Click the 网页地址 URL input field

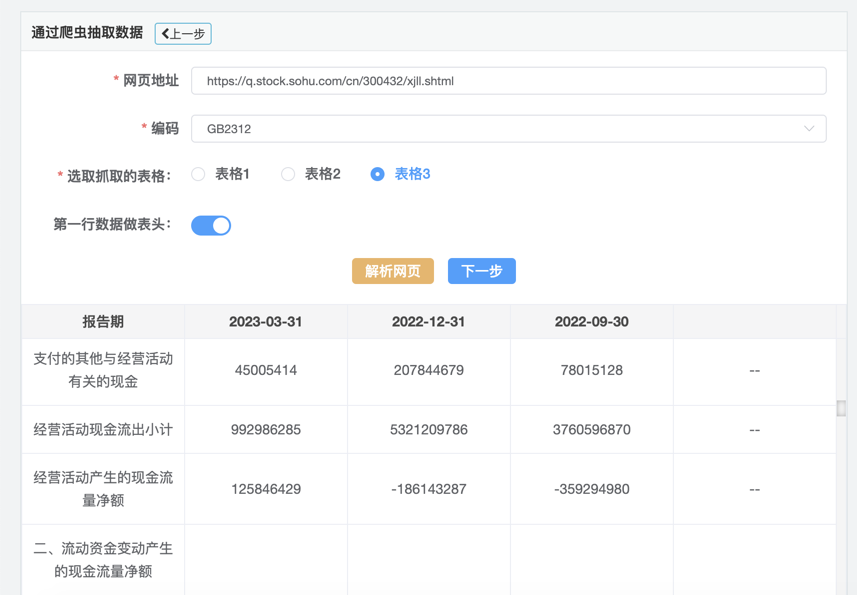[508, 81]
